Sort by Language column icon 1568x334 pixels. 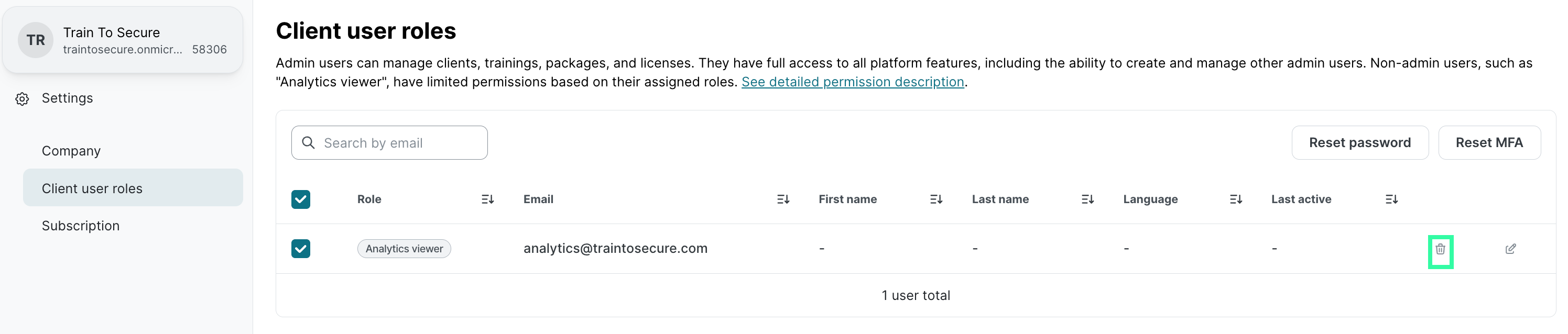click(x=1235, y=199)
